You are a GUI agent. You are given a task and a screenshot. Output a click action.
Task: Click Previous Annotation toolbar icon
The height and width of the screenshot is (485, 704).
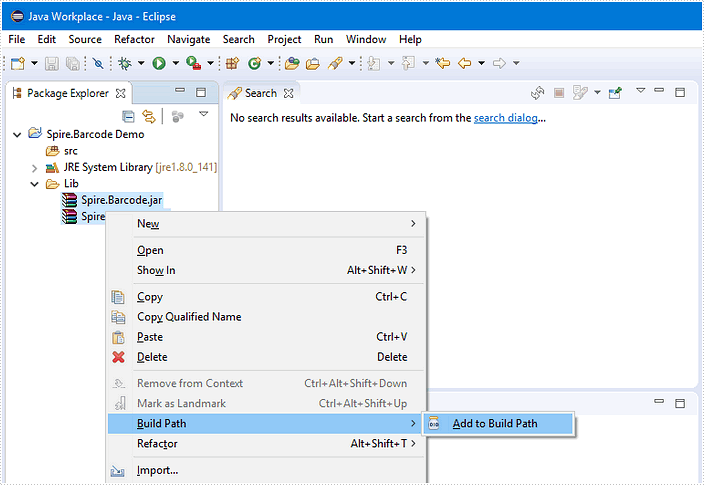408,63
